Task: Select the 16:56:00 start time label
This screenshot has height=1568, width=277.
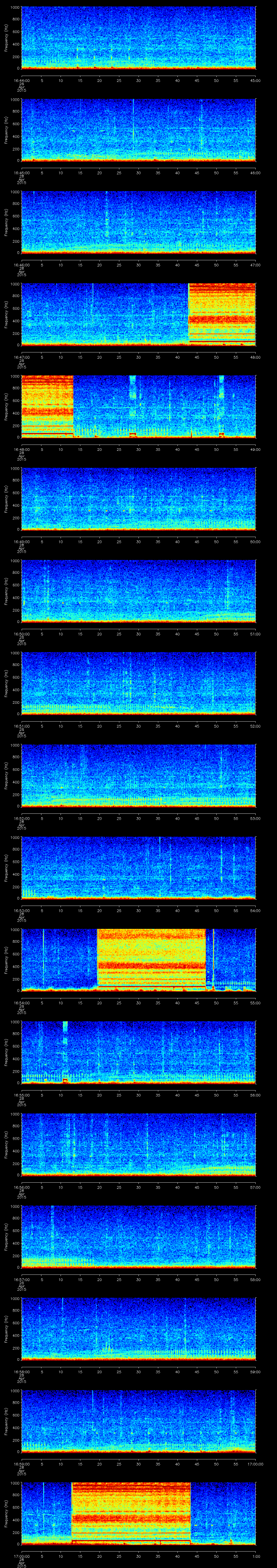Action: coord(22,1187)
